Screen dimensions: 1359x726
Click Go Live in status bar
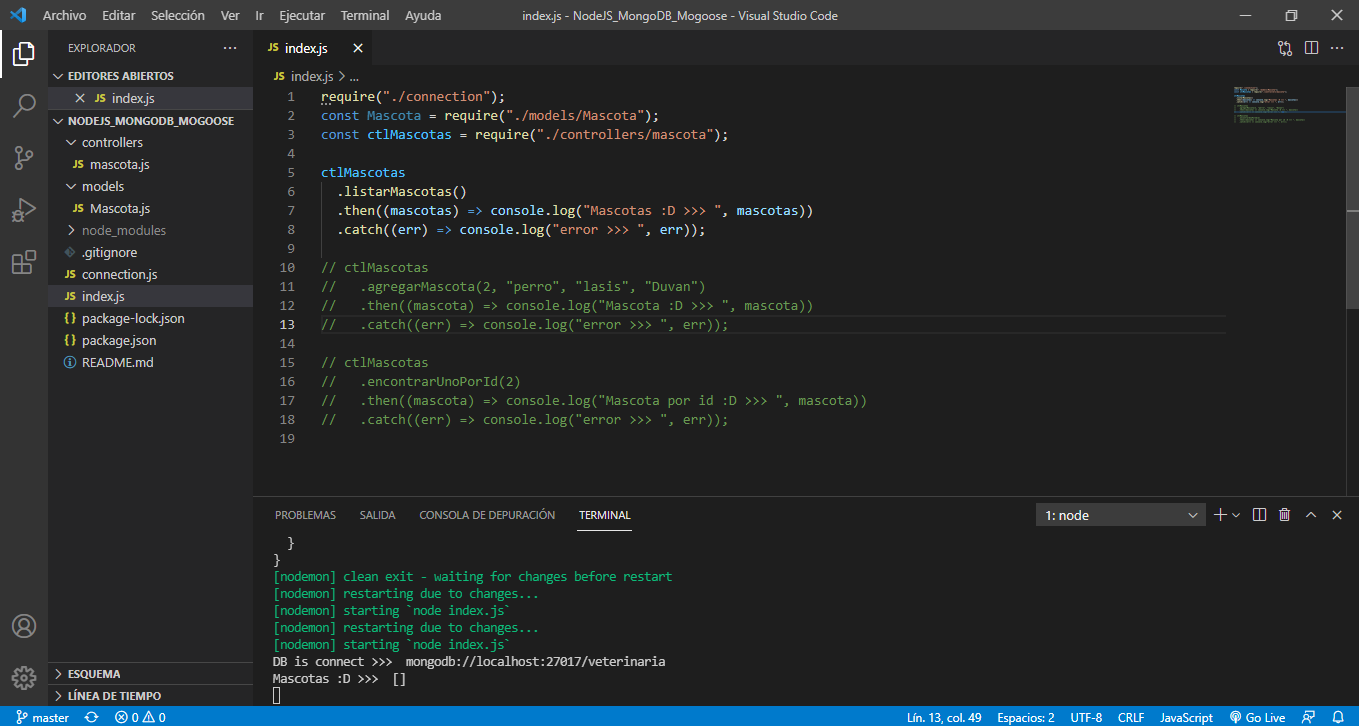(1257, 717)
